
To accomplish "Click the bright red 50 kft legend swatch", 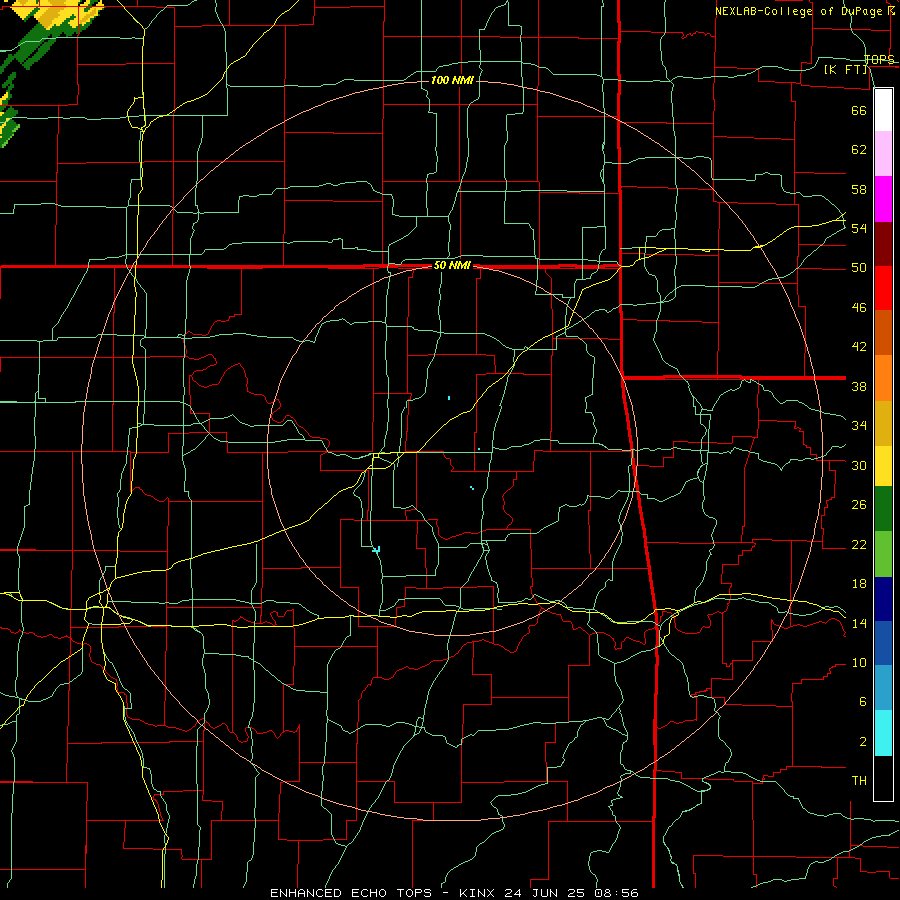I will (883, 288).
